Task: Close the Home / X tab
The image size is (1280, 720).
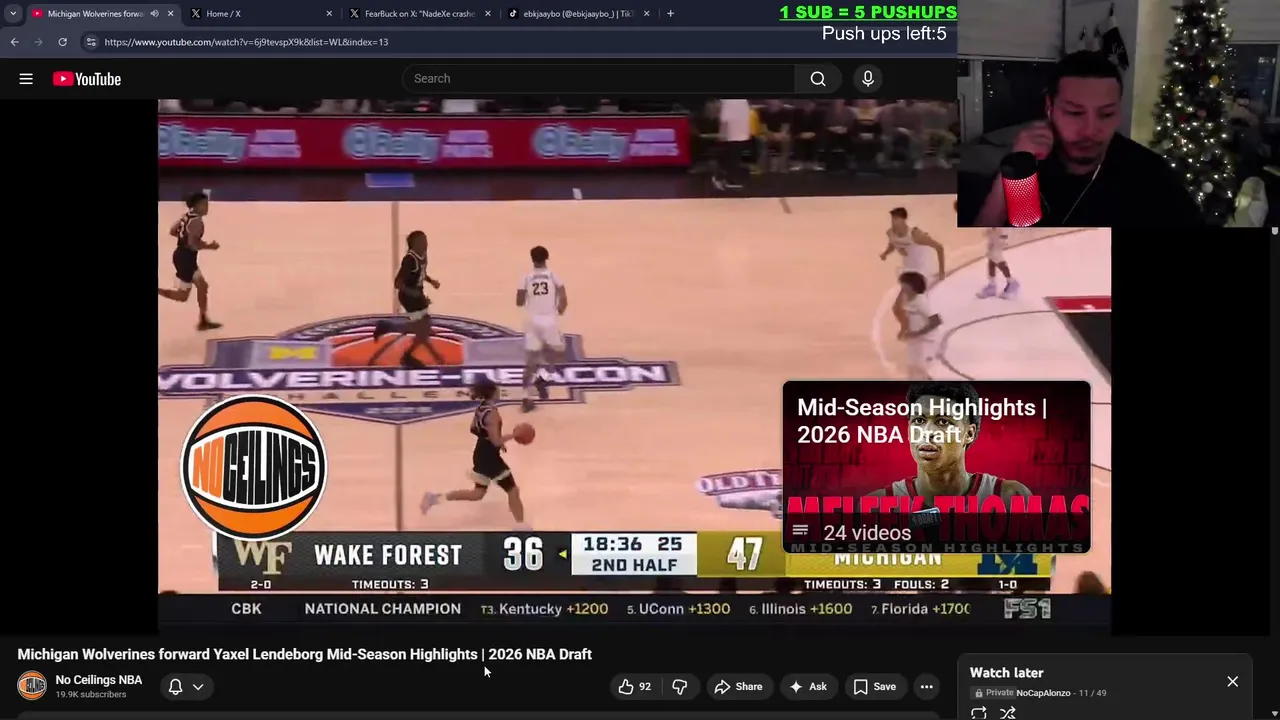Action: [329, 14]
